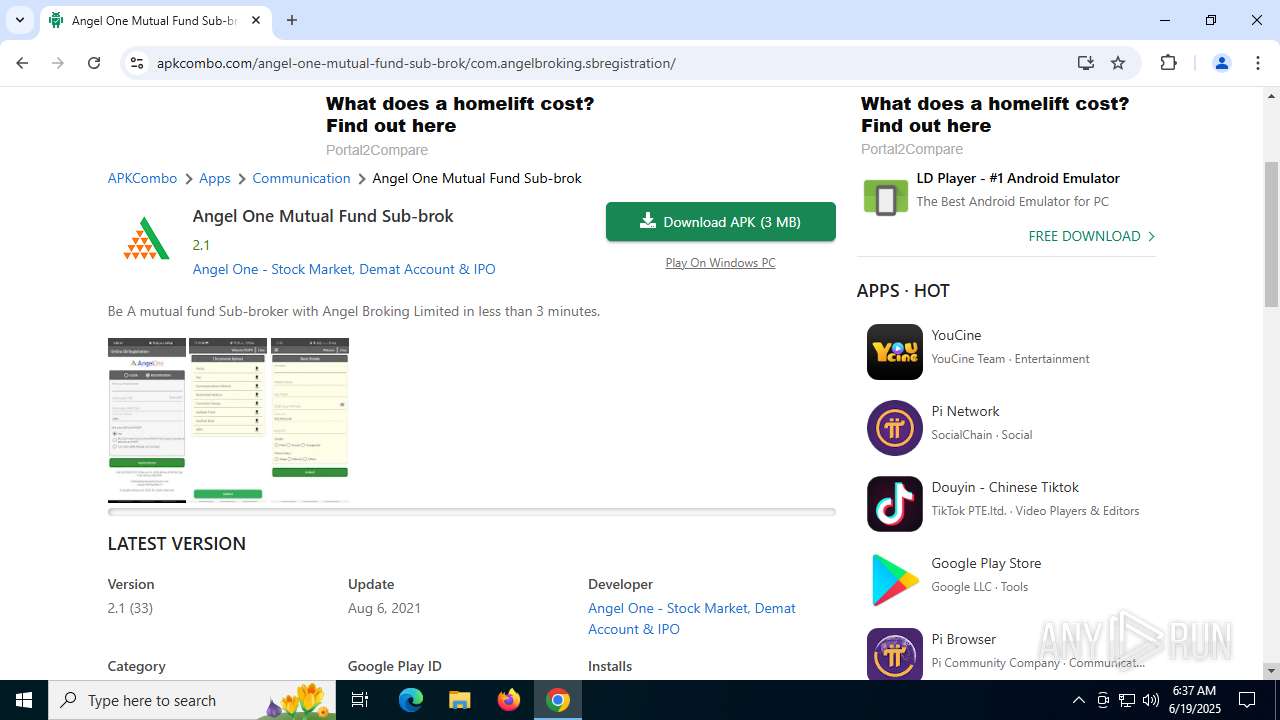Open the third app screenshot thumbnail
The width and height of the screenshot is (1280, 720).
310,420
